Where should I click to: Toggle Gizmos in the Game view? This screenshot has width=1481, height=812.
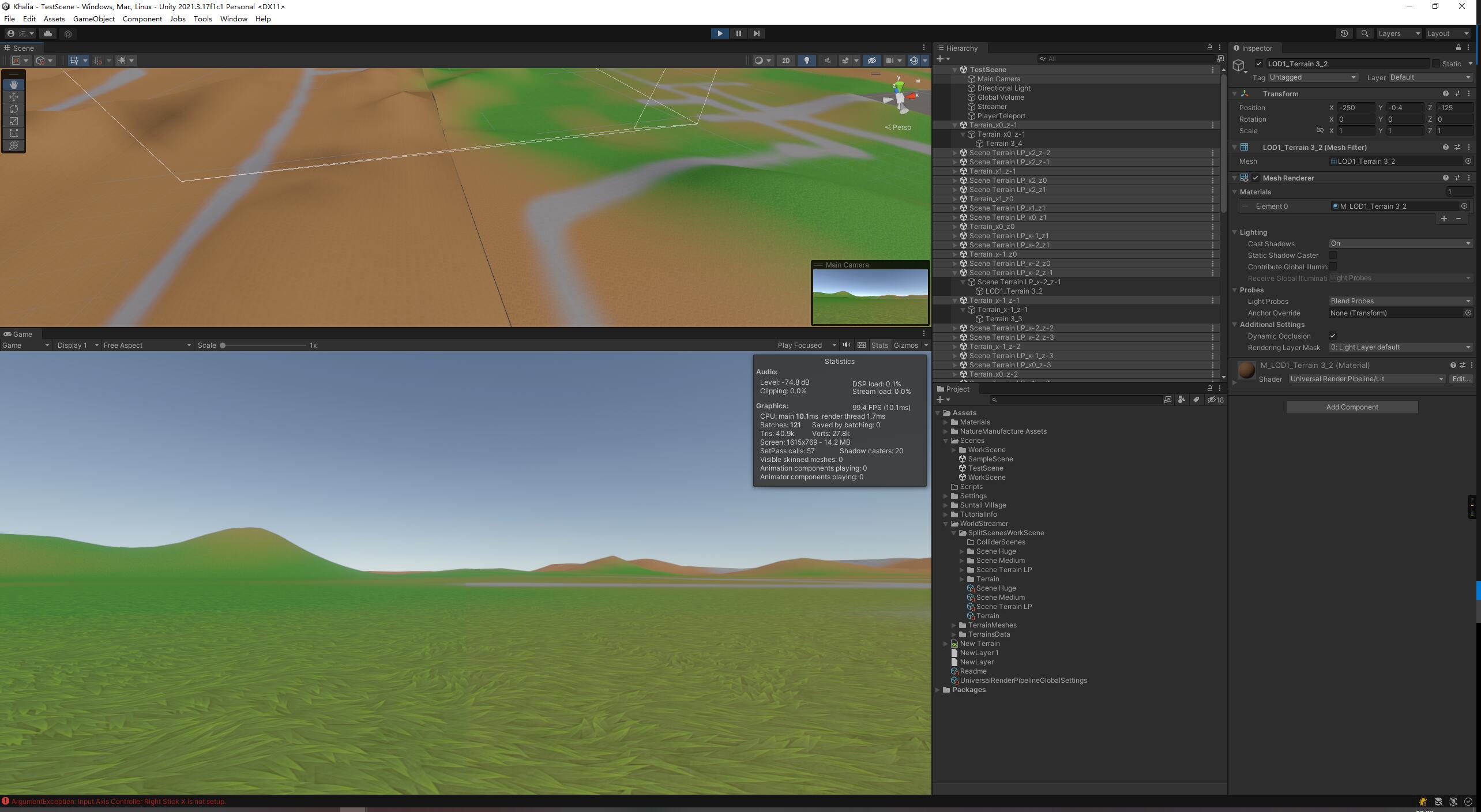point(906,345)
